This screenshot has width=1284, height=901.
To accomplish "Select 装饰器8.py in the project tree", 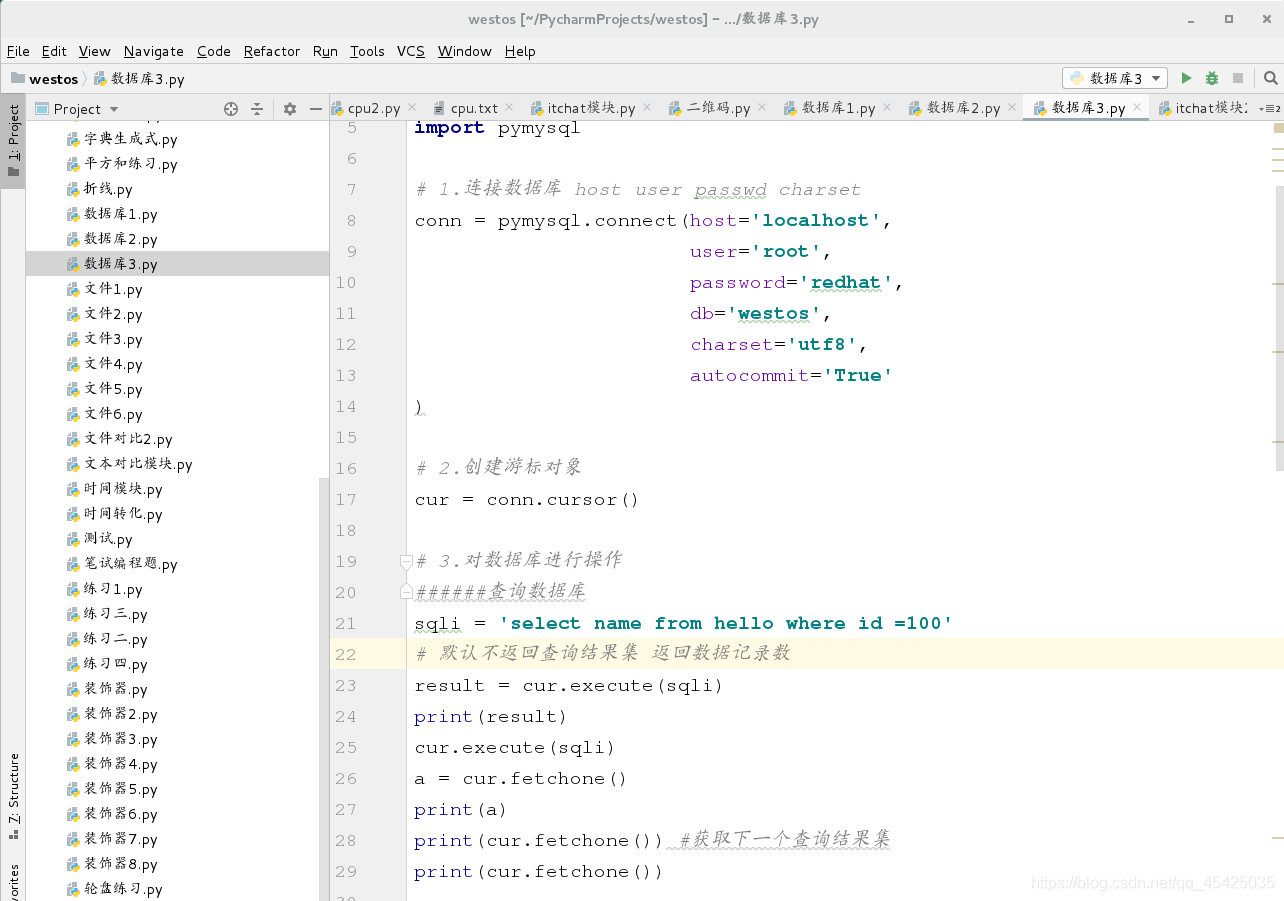I will (x=112, y=864).
